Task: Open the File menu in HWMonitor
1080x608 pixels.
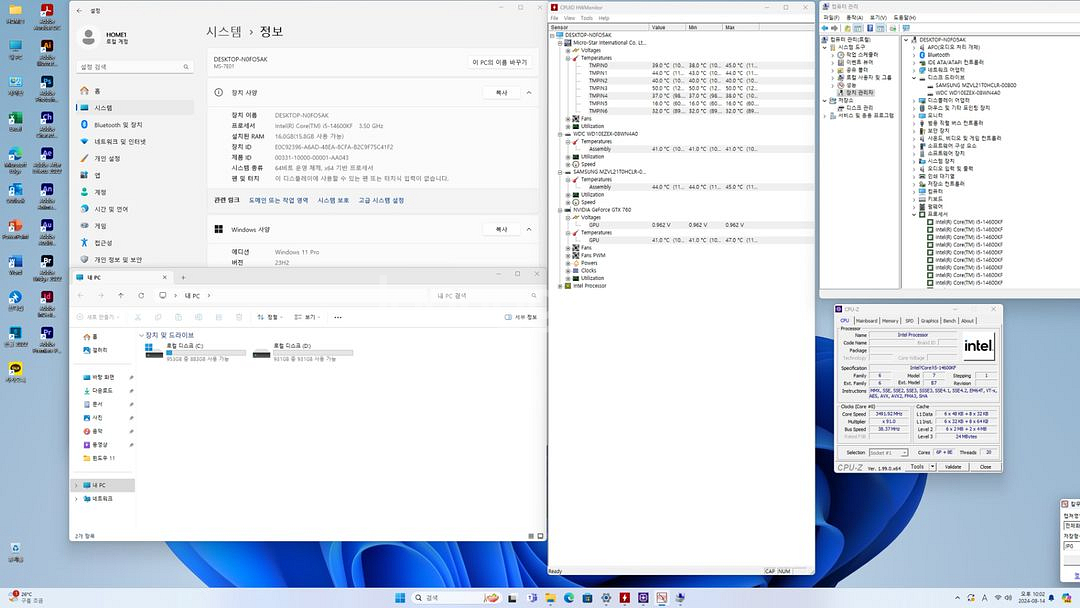Action: 554,19
